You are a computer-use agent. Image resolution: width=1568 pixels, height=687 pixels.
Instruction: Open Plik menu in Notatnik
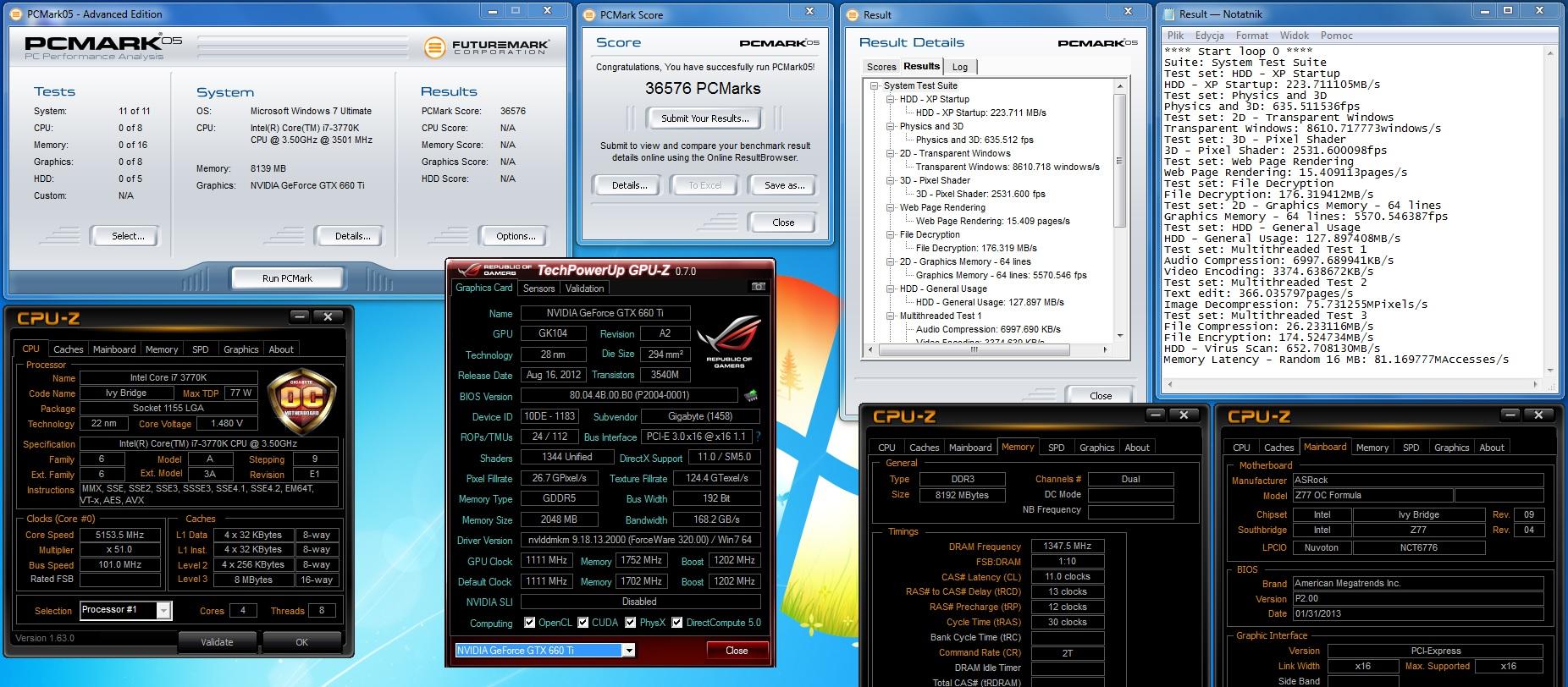1176,36
